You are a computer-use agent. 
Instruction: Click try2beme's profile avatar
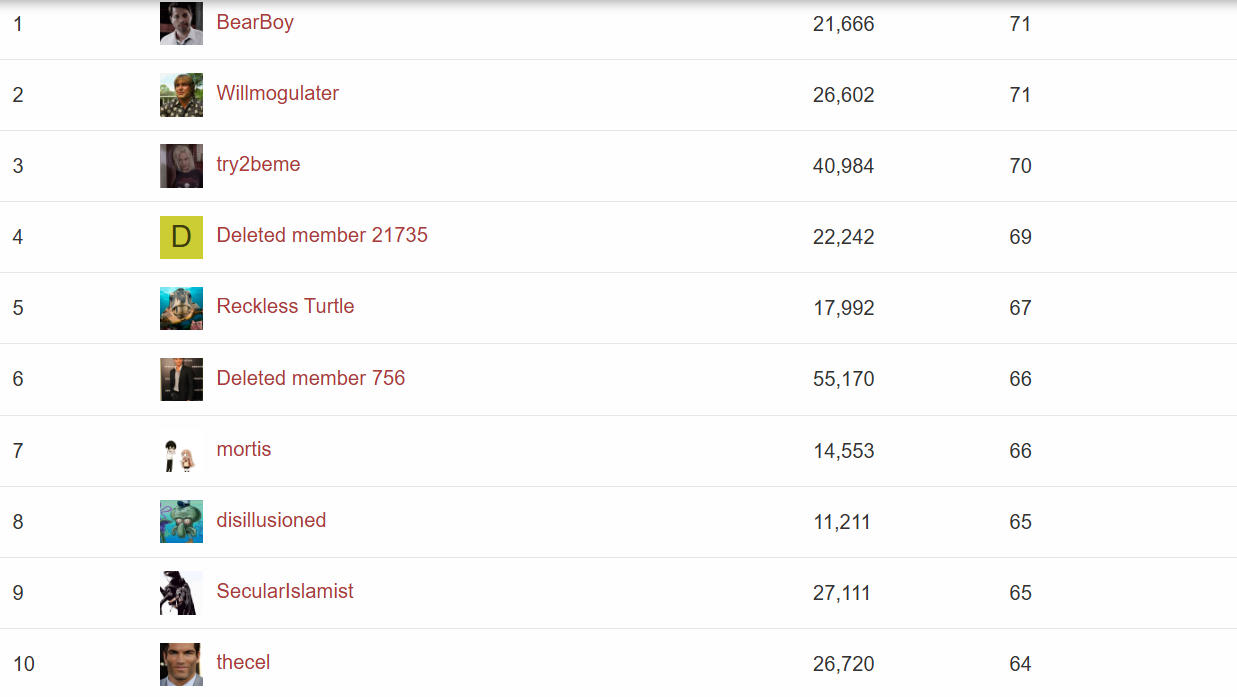tap(181, 166)
